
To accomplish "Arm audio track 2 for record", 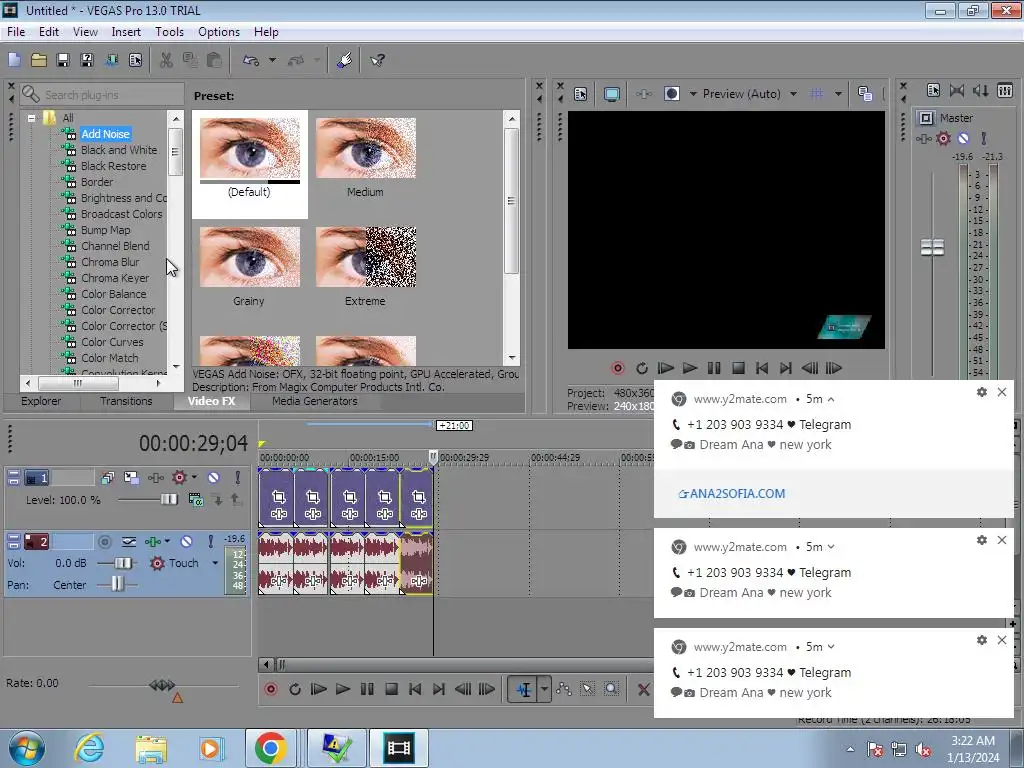I will (x=104, y=541).
